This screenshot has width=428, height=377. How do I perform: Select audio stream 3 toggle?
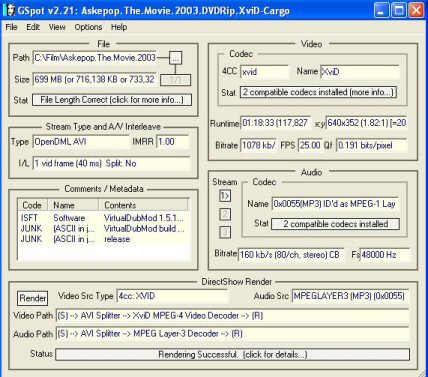point(225,232)
